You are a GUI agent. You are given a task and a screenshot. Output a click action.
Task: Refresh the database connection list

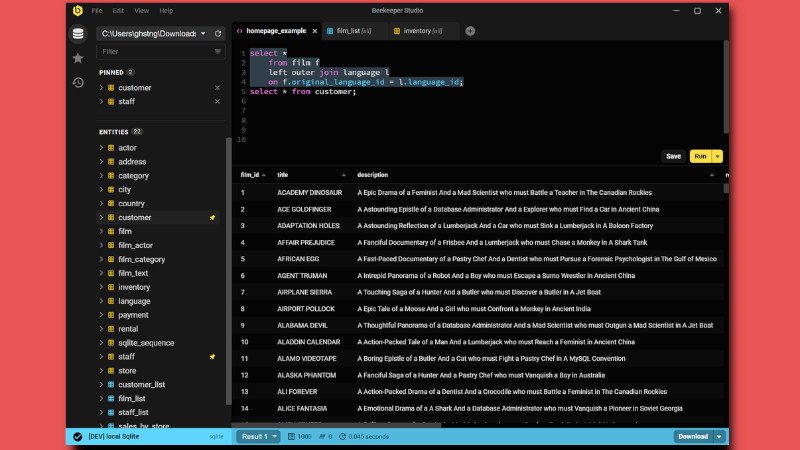tap(218, 34)
